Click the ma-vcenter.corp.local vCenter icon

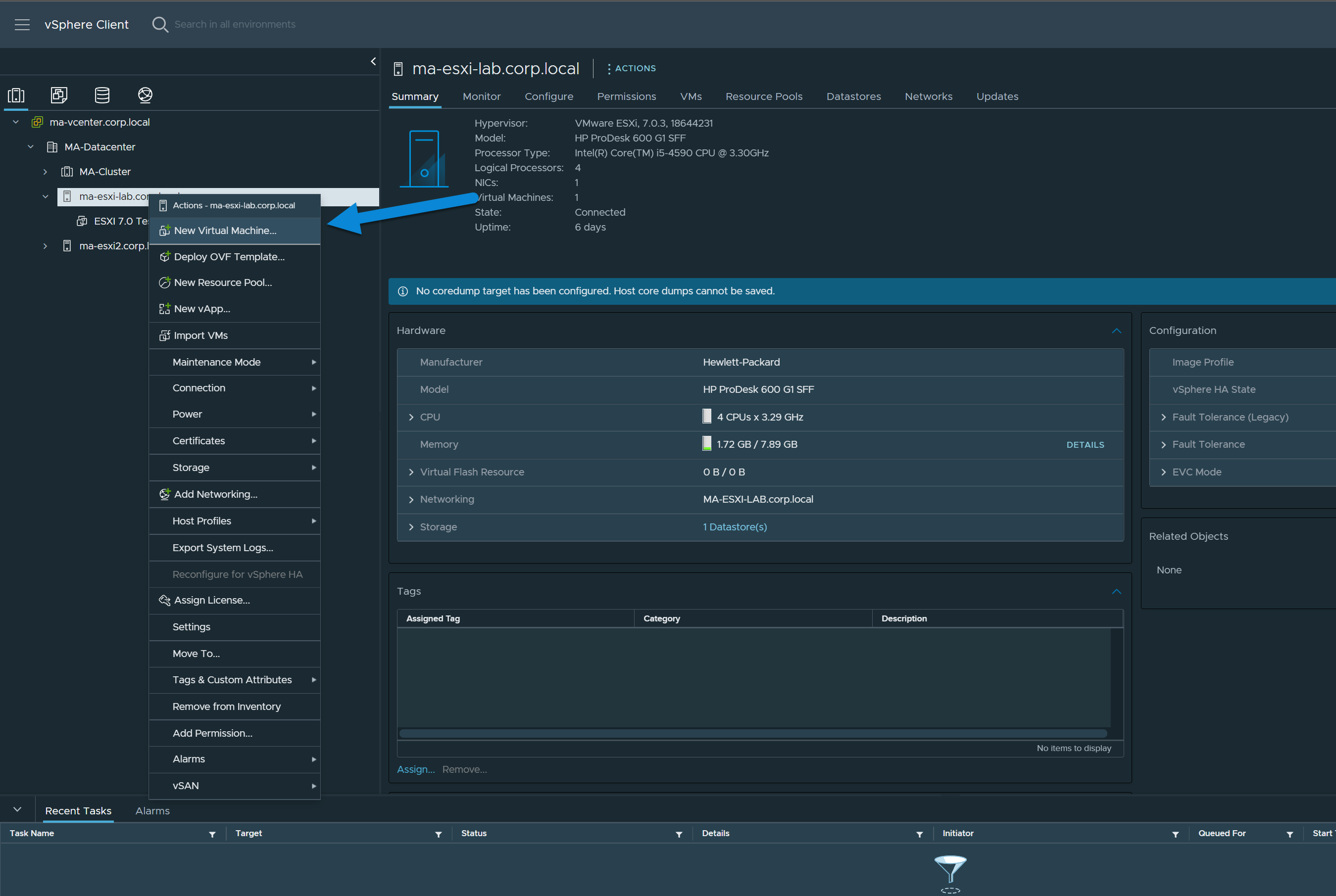point(37,122)
